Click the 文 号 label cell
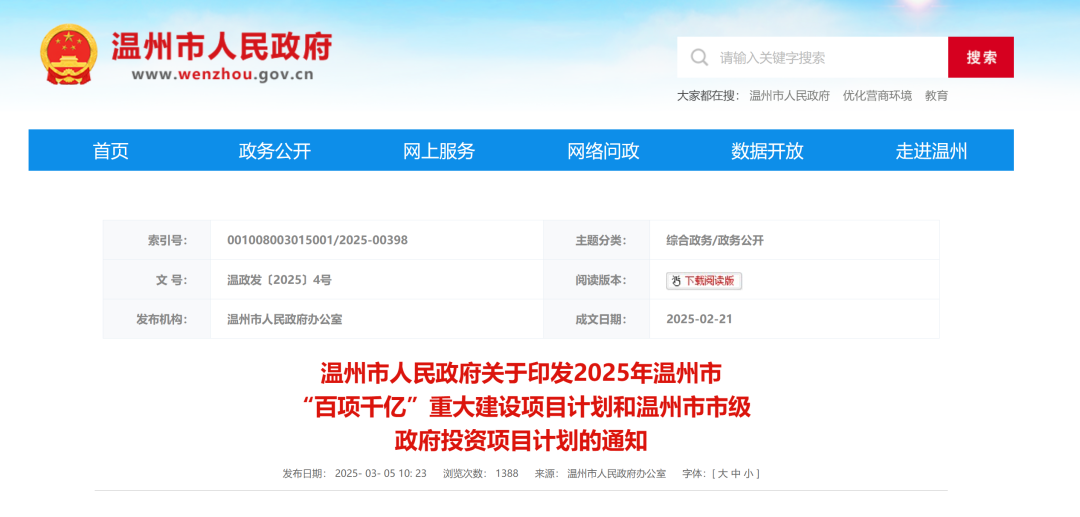Viewport: 1080px width, 517px height. 157,280
